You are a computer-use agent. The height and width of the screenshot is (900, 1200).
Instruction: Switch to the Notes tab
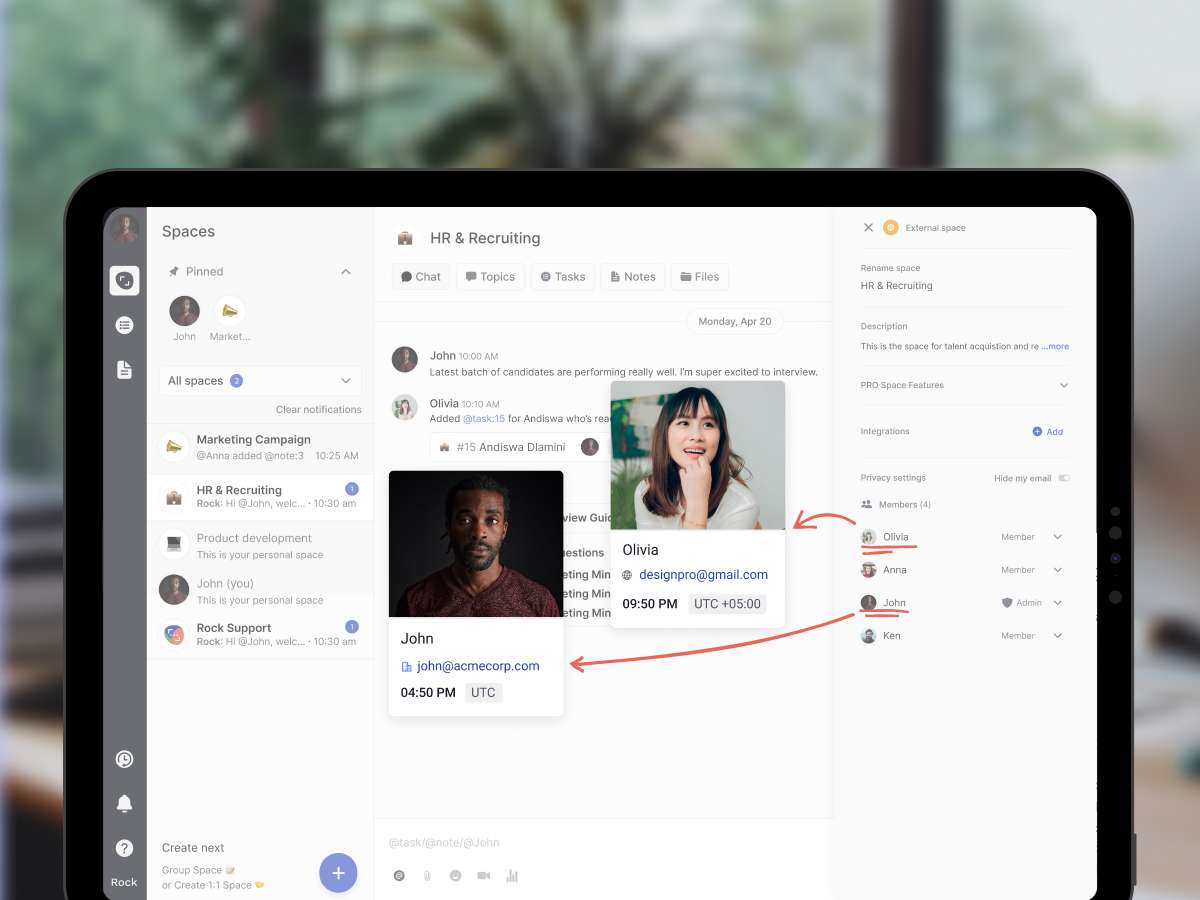click(633, 277)
